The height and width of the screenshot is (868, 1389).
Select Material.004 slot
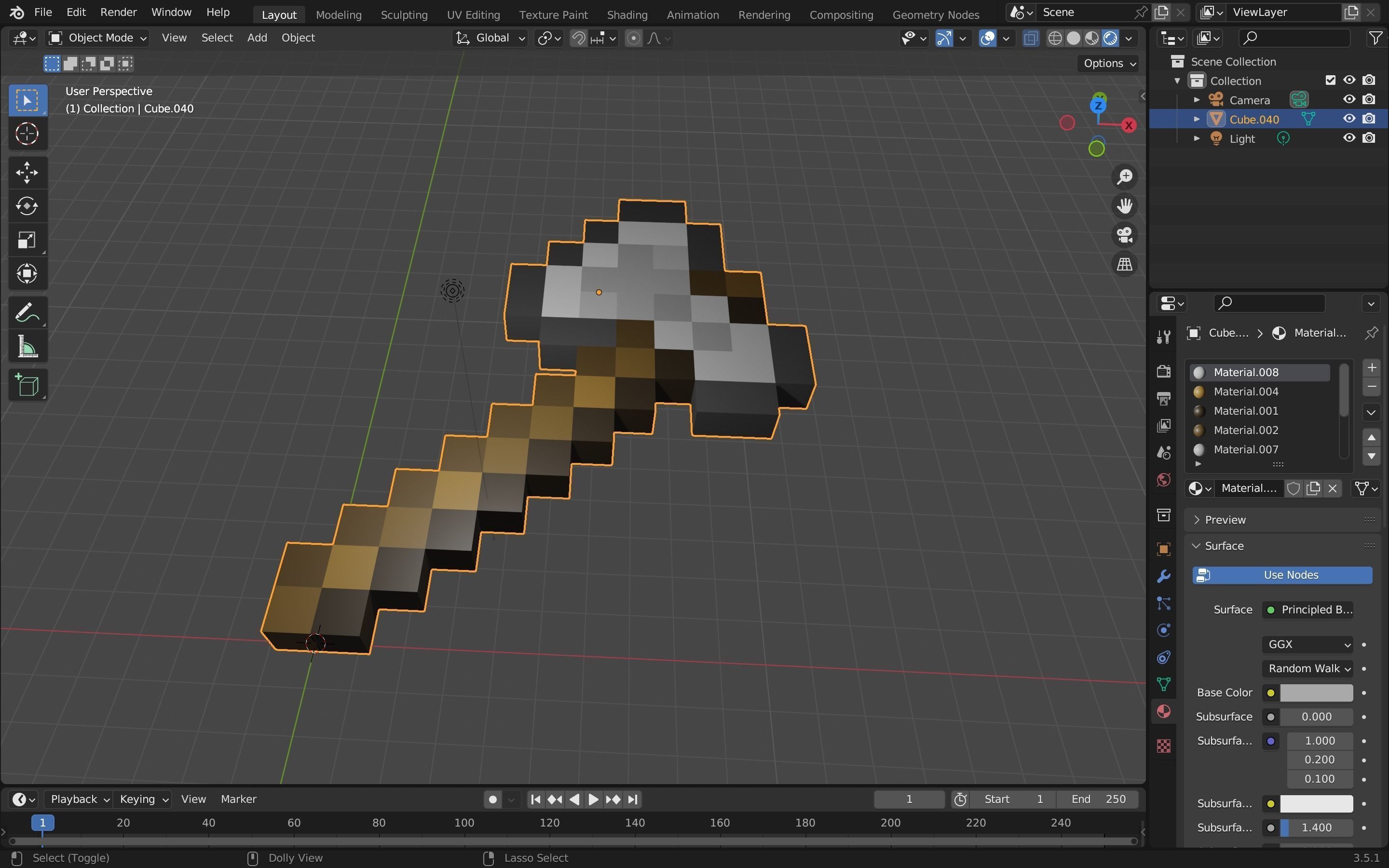1260,392
